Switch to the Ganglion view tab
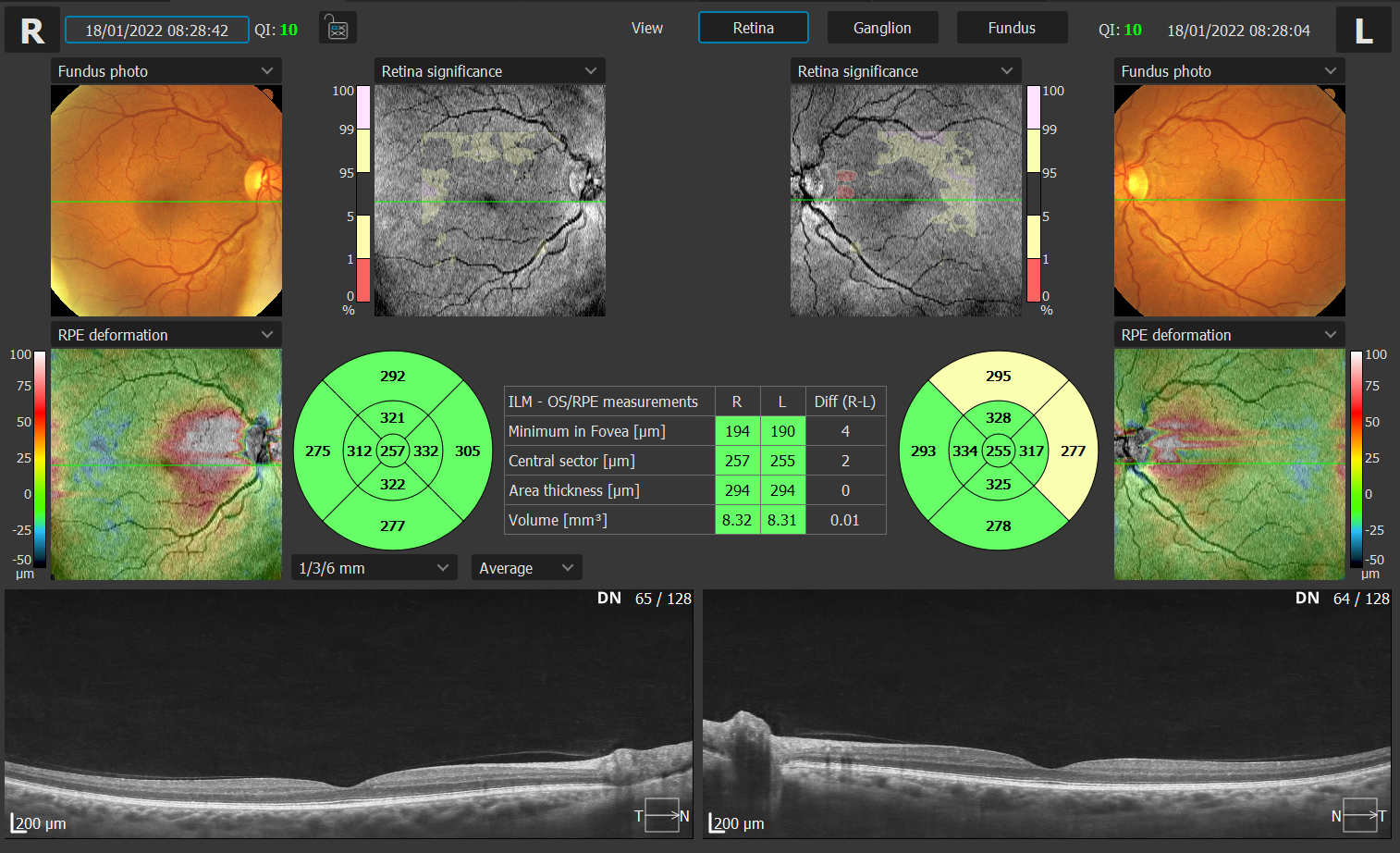Image resolution: width=1400 pixels, height=853 pixels. [881, 27]
